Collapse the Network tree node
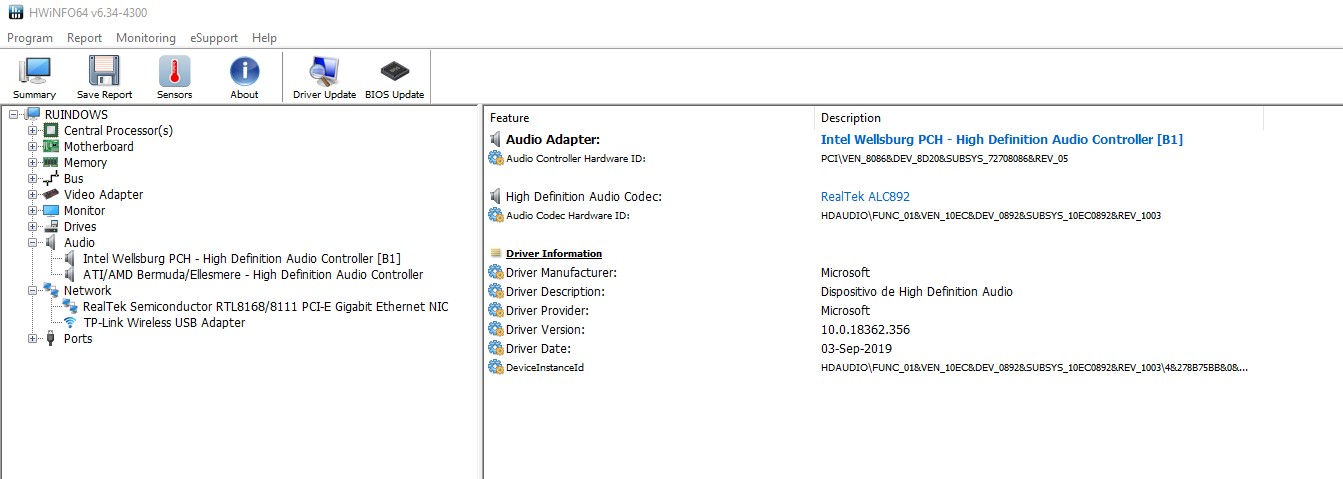 (33, 291)
